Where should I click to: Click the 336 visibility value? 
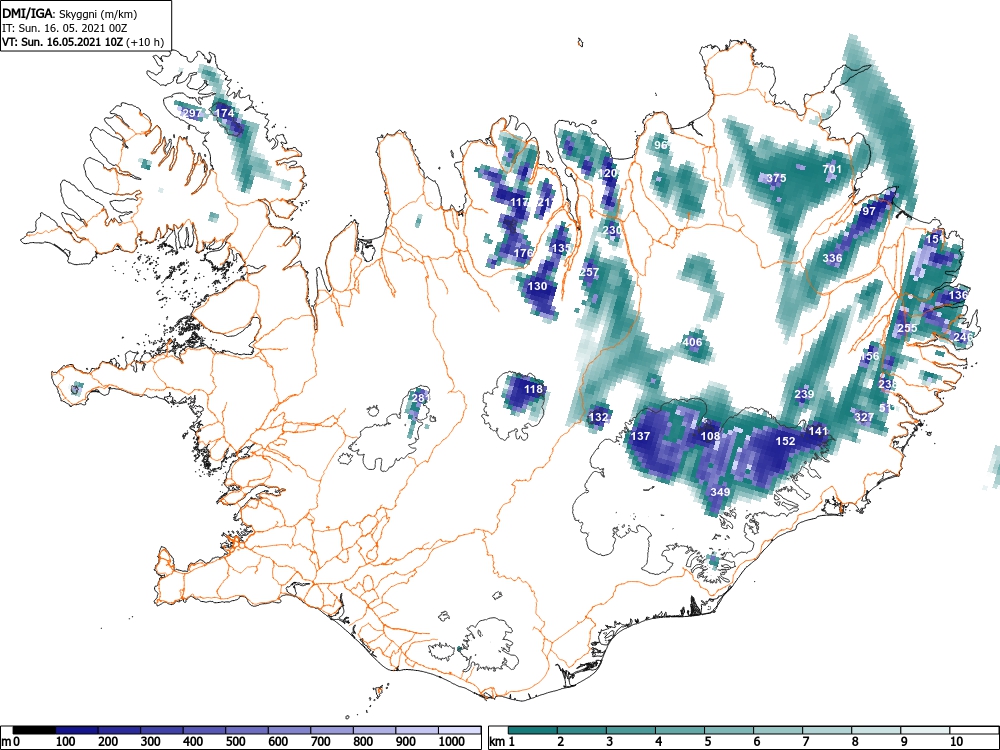[x=832, y=258]
